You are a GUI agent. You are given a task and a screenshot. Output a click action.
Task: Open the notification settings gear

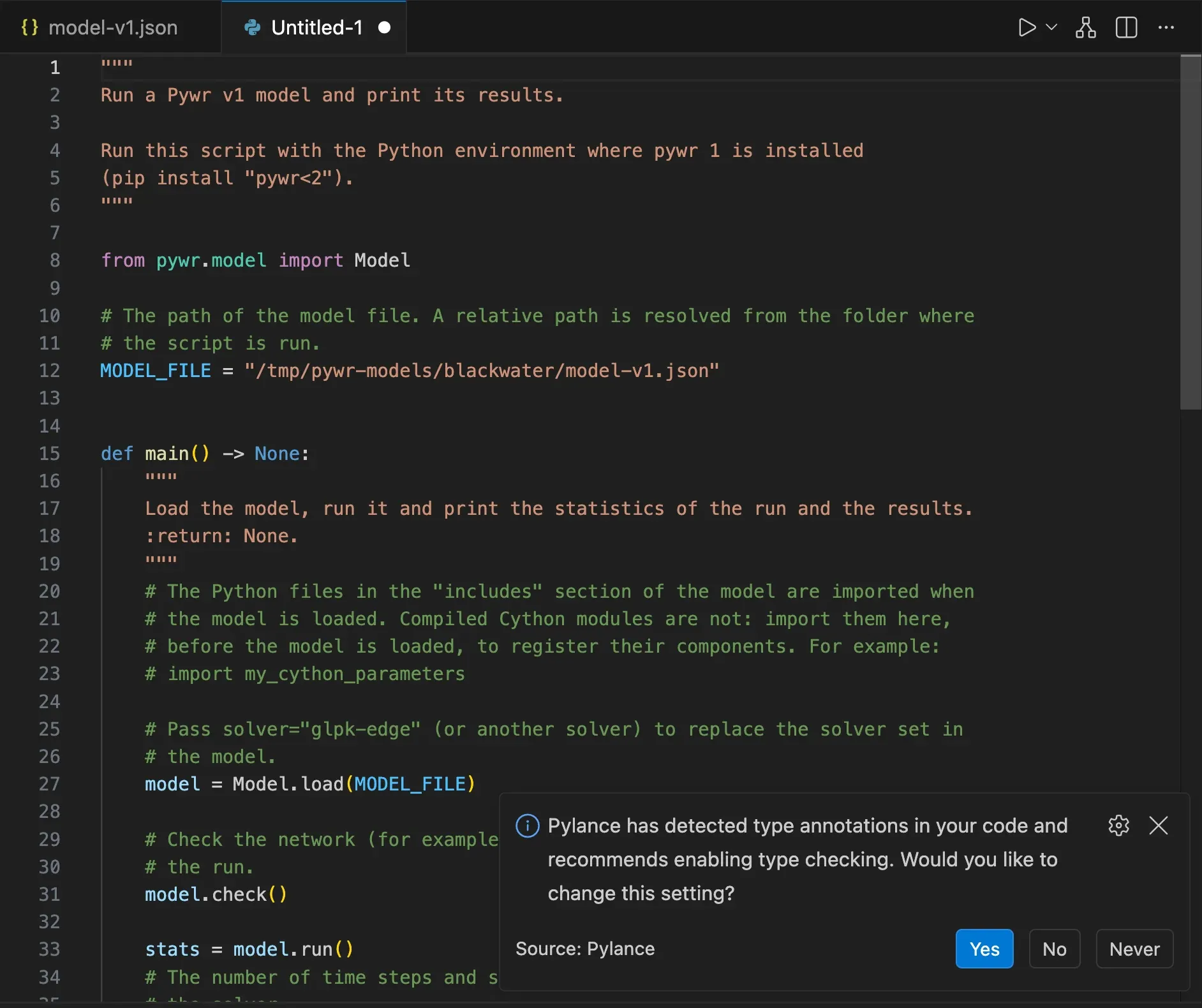[1118, 826]
